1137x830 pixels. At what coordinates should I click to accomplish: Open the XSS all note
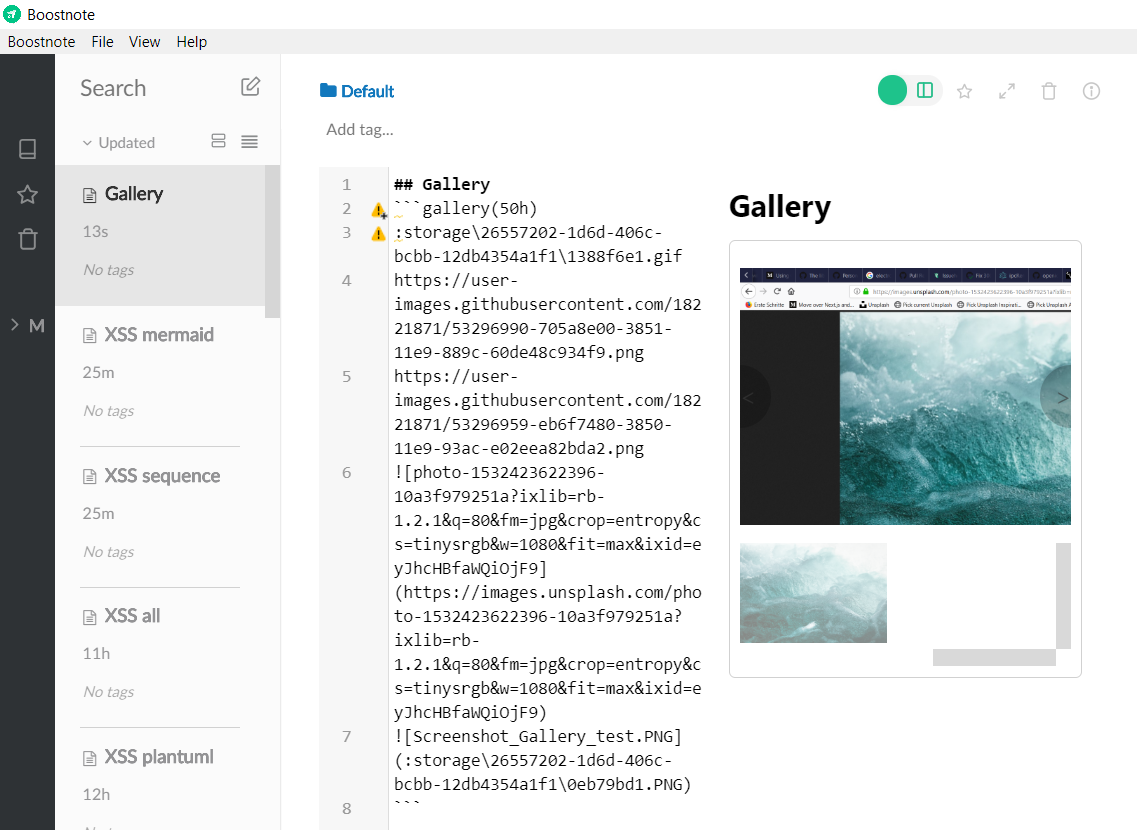160,657
